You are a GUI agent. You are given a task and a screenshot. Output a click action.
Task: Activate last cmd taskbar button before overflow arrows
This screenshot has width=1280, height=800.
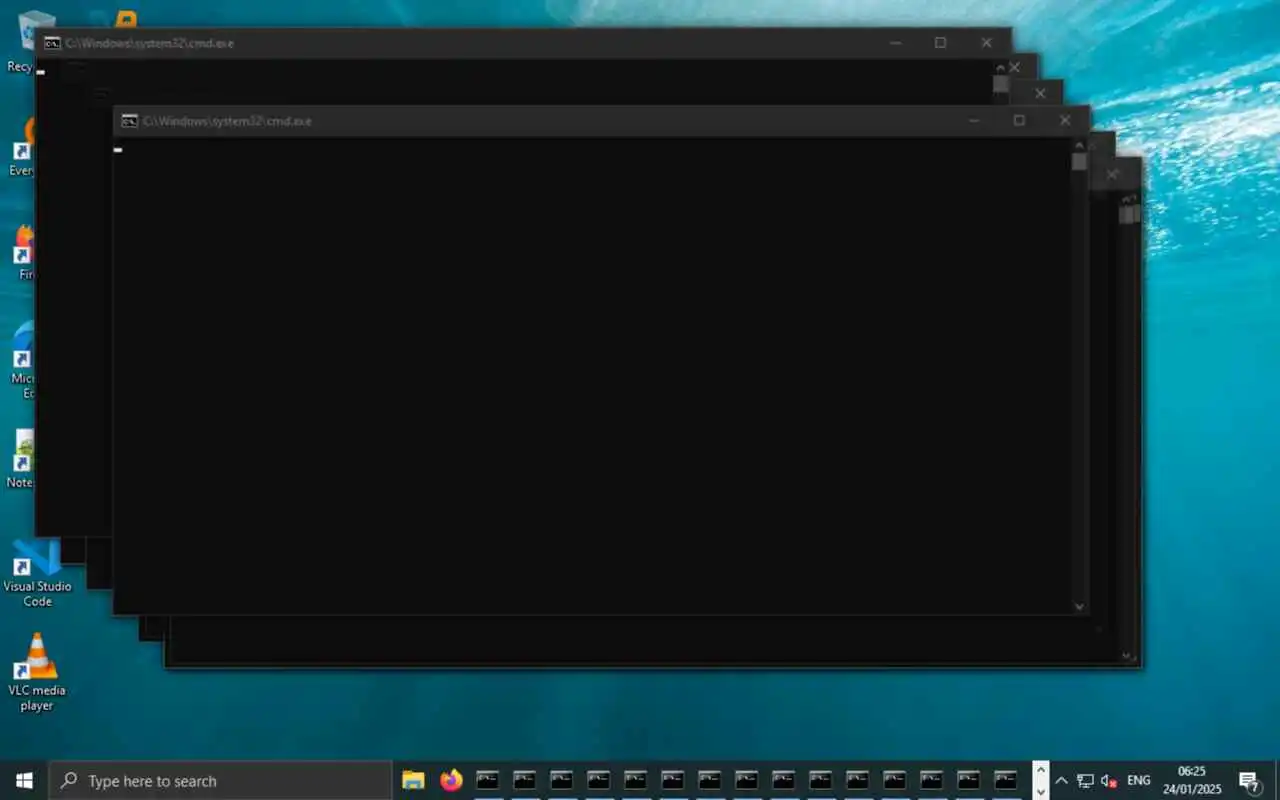coord(1006,780)
